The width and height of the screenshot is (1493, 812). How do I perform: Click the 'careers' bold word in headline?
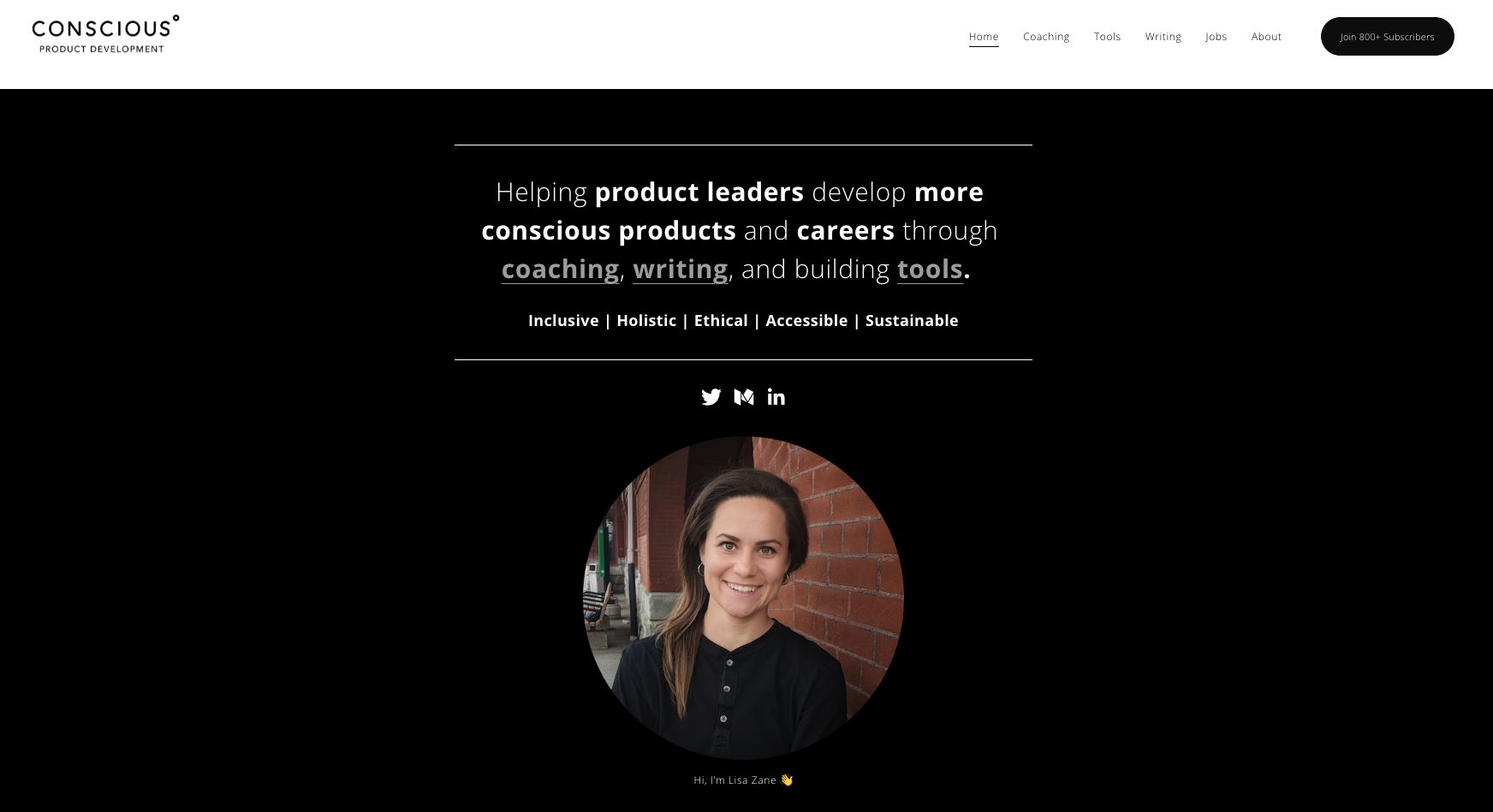845,230
